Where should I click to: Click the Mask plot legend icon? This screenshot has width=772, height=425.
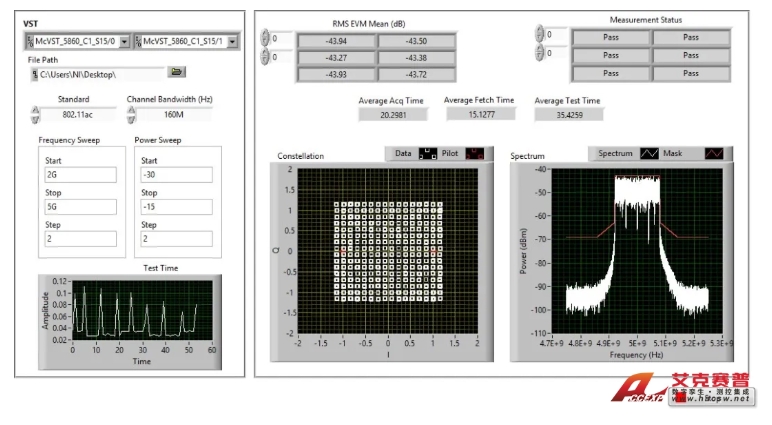713,154
